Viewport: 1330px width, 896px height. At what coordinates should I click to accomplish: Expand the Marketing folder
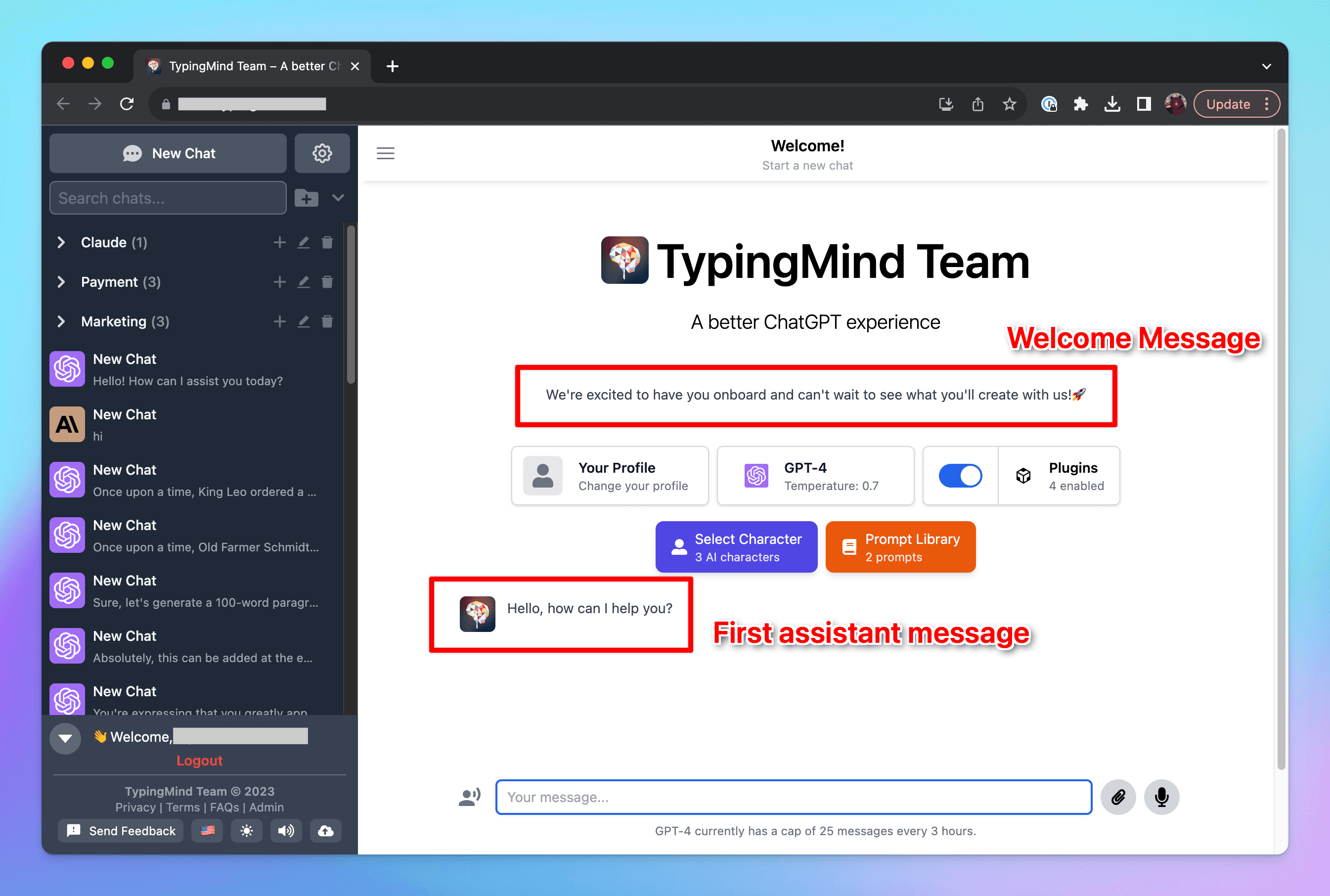[61, 321]
